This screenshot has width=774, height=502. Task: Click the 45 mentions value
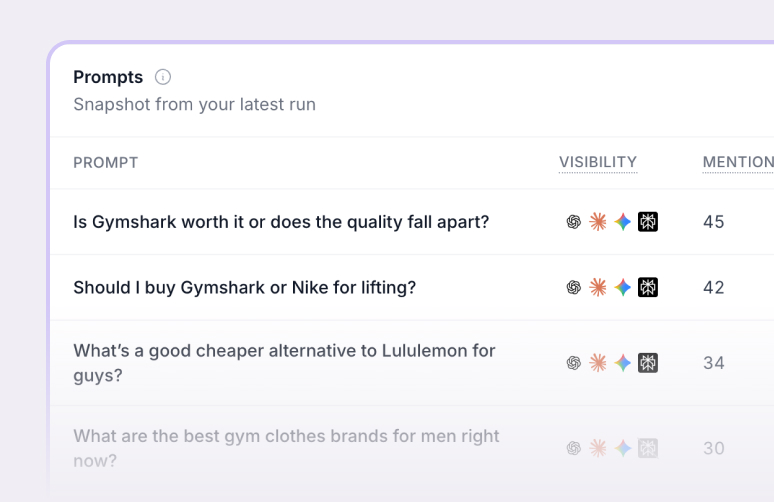click(x=714, y=222)
